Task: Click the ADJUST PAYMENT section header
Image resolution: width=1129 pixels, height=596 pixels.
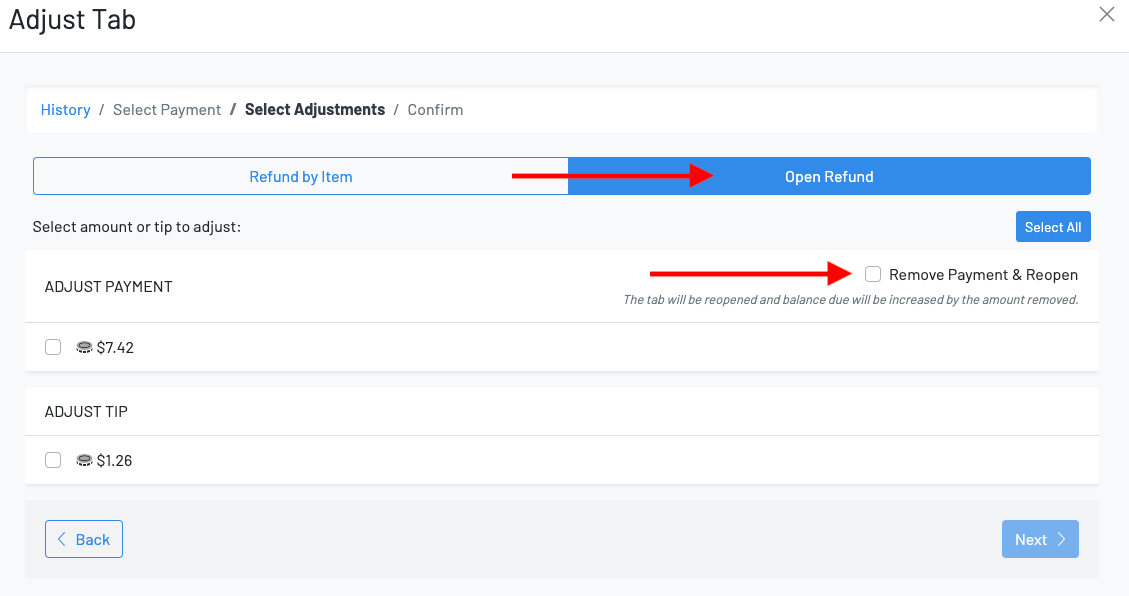Action: pyautogui.click(x=108, y=286)
